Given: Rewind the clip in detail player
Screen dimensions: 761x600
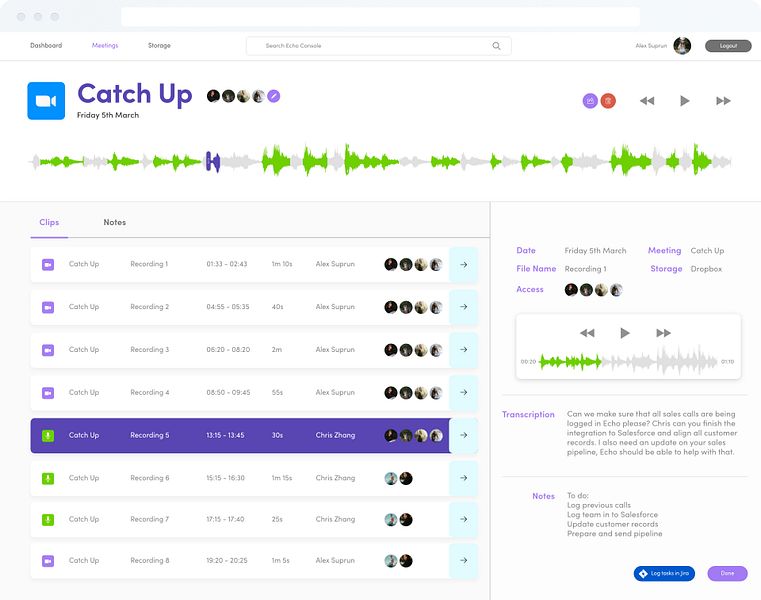Looking at the screenshot, I should (x=587, y=333).
